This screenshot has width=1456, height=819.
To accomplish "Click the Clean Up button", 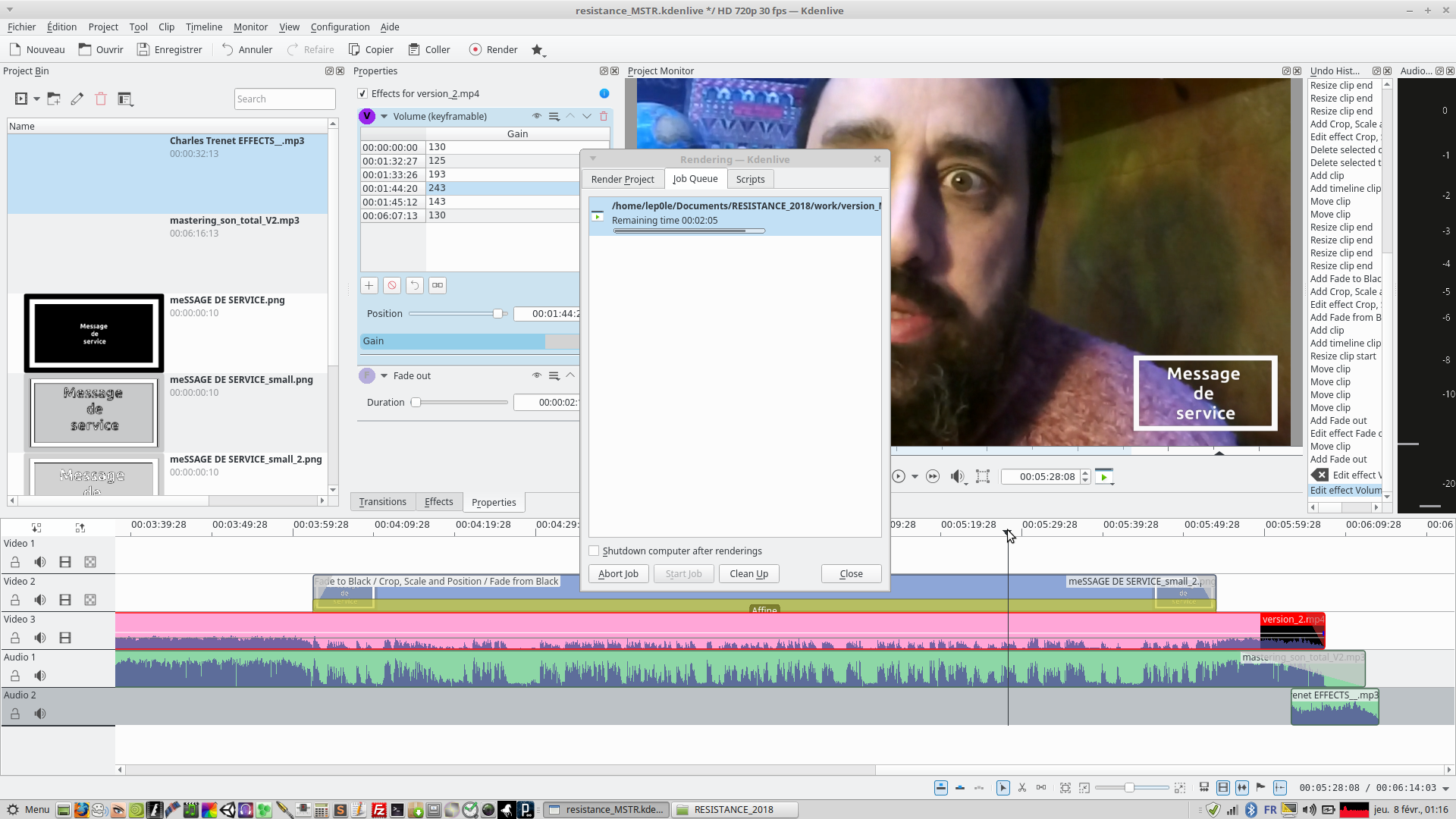I will pyautogui.click(x=748, y=573).
